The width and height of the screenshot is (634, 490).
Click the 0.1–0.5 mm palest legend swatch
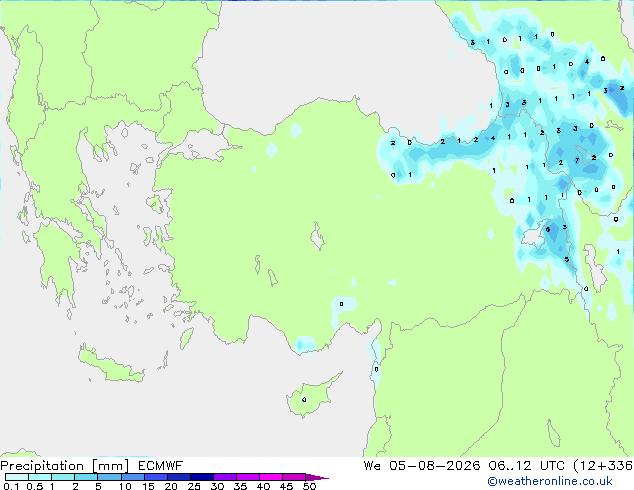pyautogui.click(x=17, y=477)
